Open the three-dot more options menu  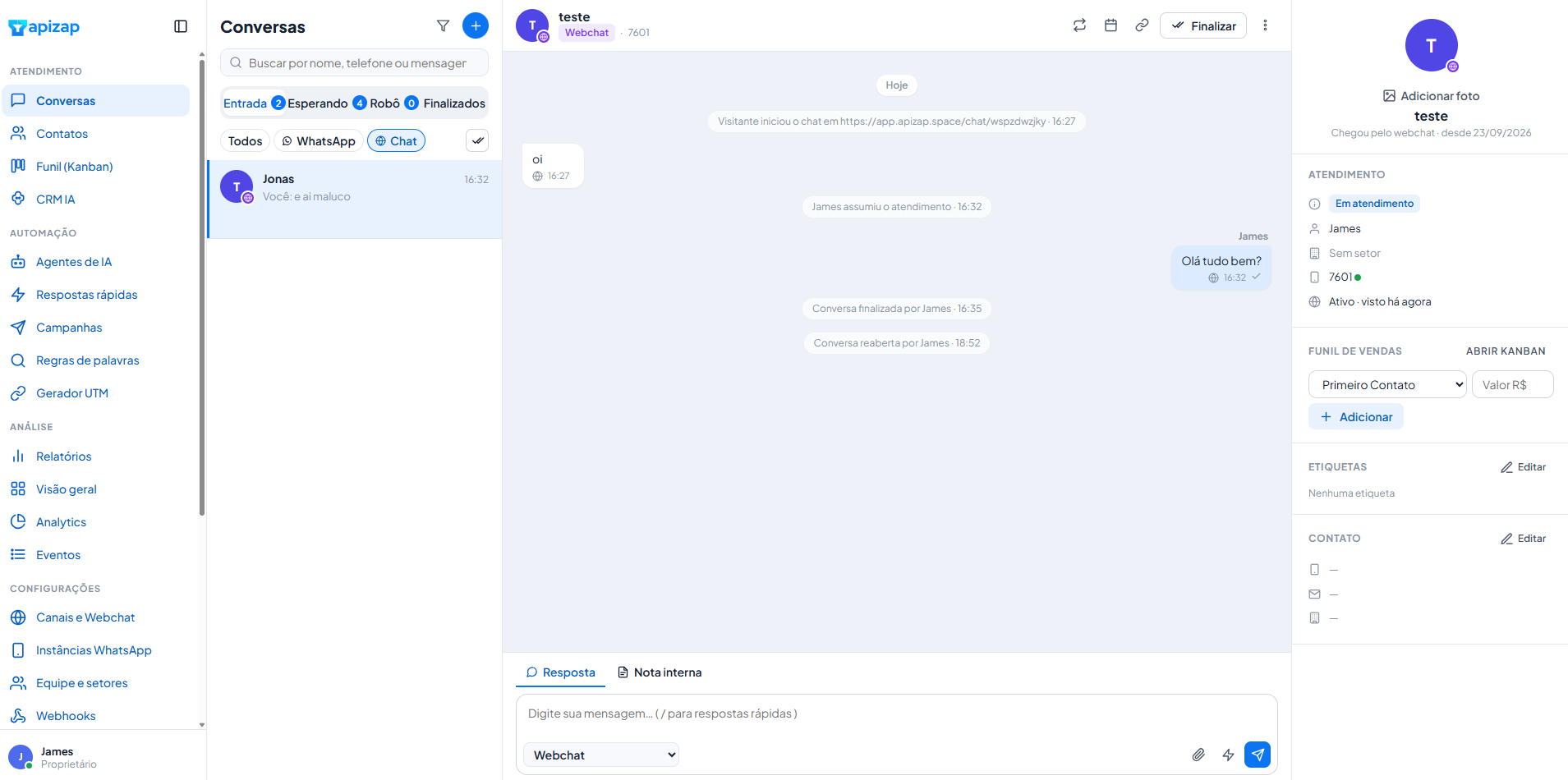(1265, 25)
